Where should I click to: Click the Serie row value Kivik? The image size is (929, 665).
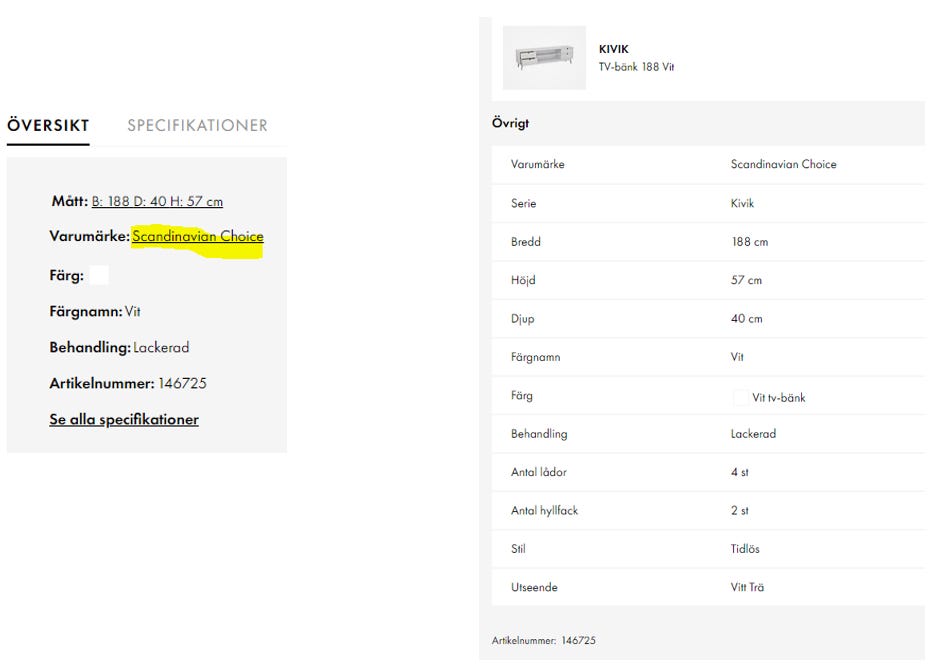click(x=742, y=203)
